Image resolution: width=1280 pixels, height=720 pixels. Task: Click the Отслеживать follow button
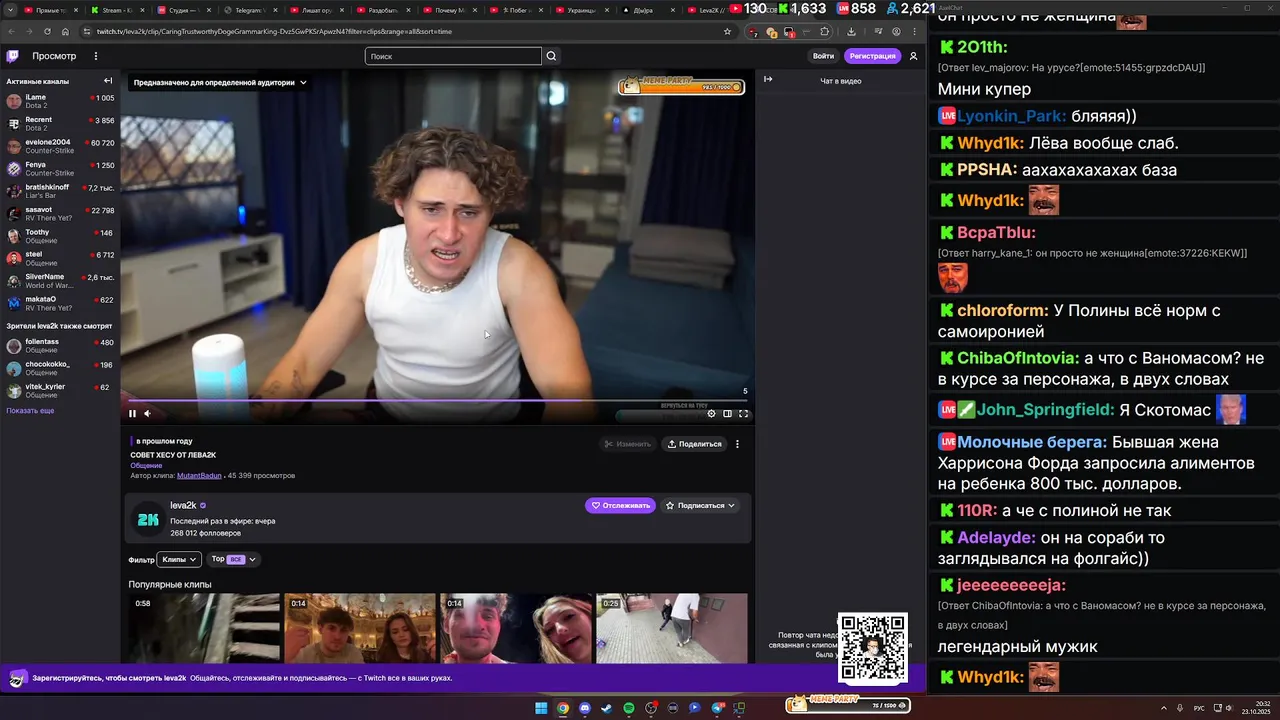coord(620,506)
